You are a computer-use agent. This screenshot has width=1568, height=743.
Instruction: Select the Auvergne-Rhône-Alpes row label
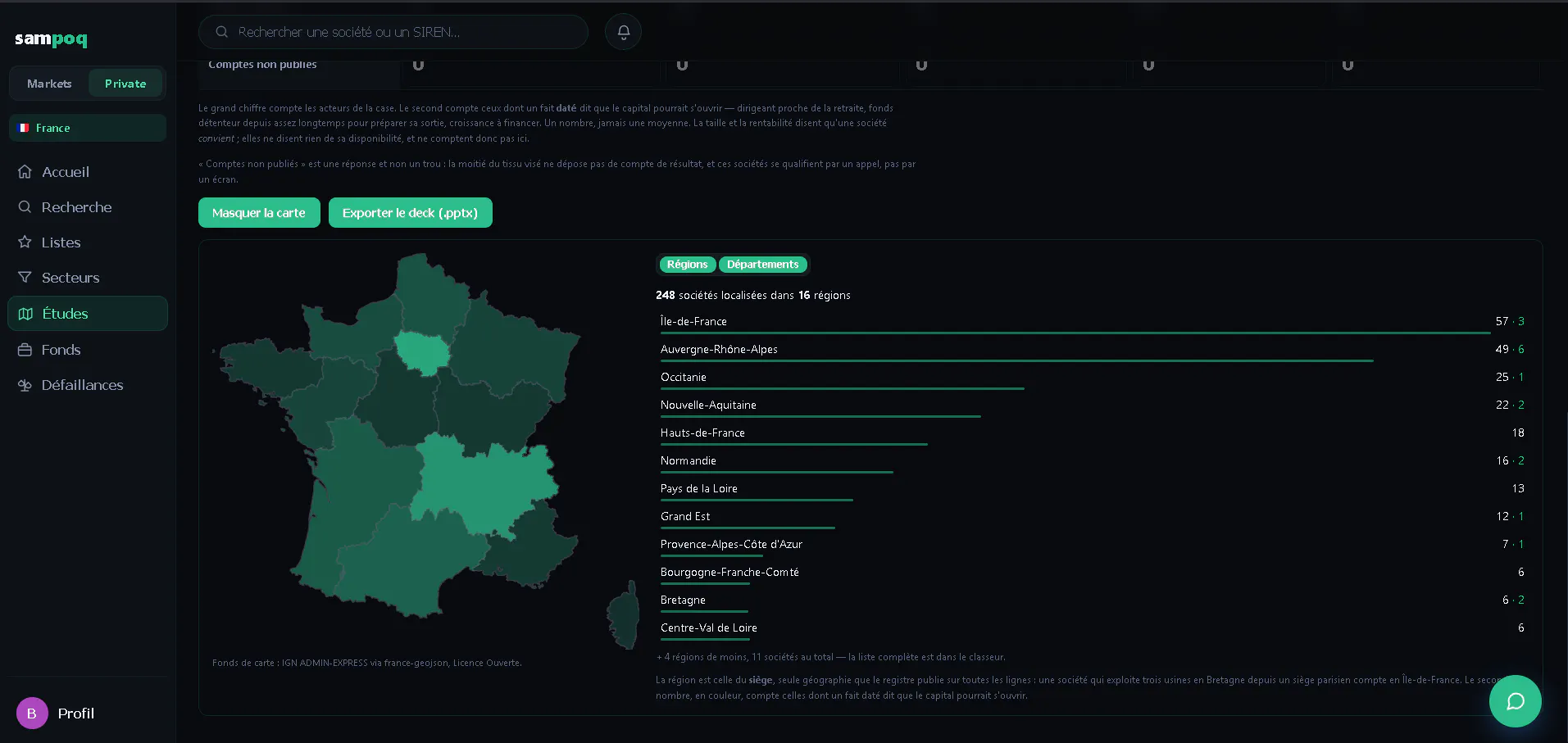[x=719, y=349]
